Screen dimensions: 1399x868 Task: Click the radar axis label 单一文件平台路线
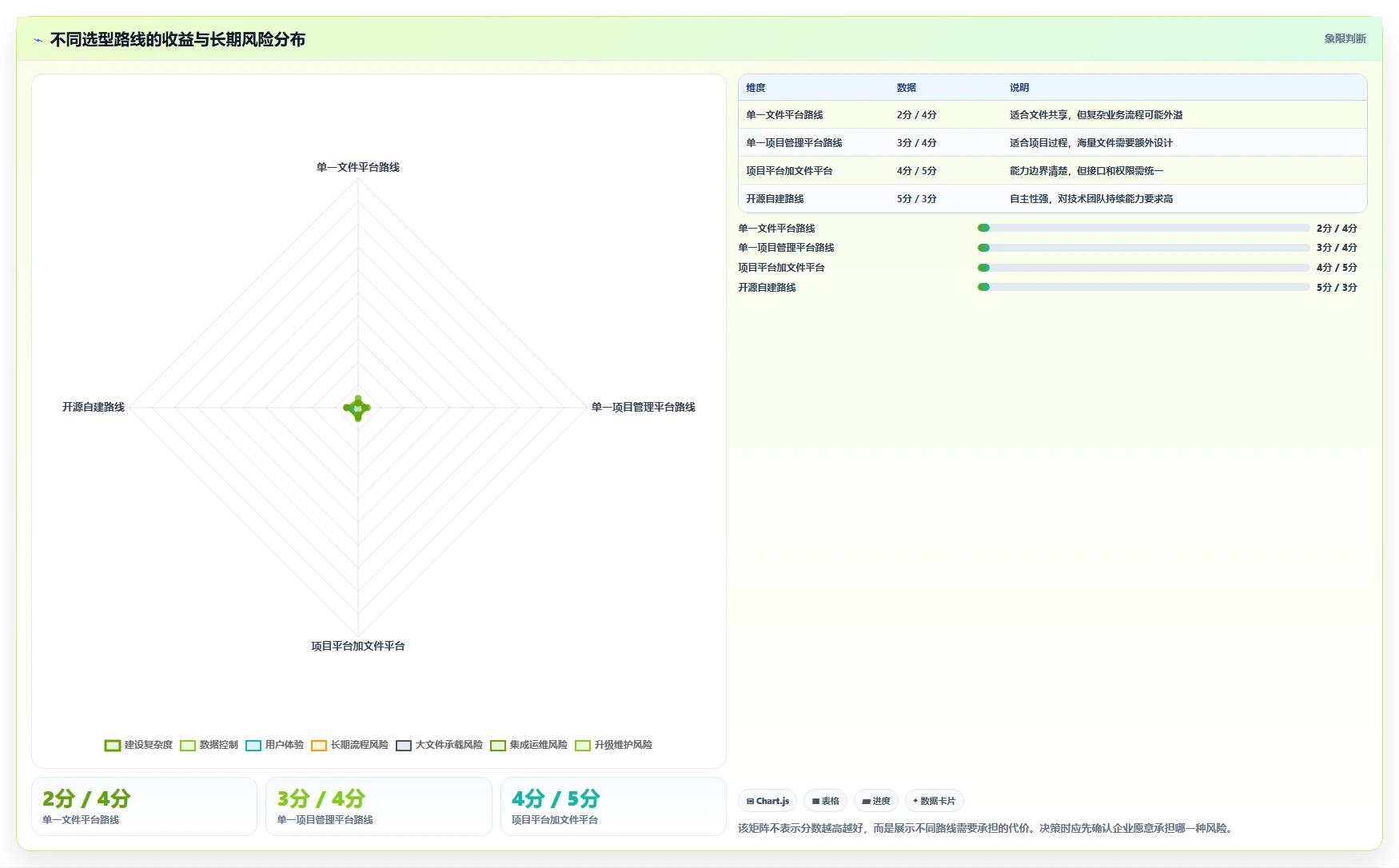pyautogui.click(x=358, y=167)
